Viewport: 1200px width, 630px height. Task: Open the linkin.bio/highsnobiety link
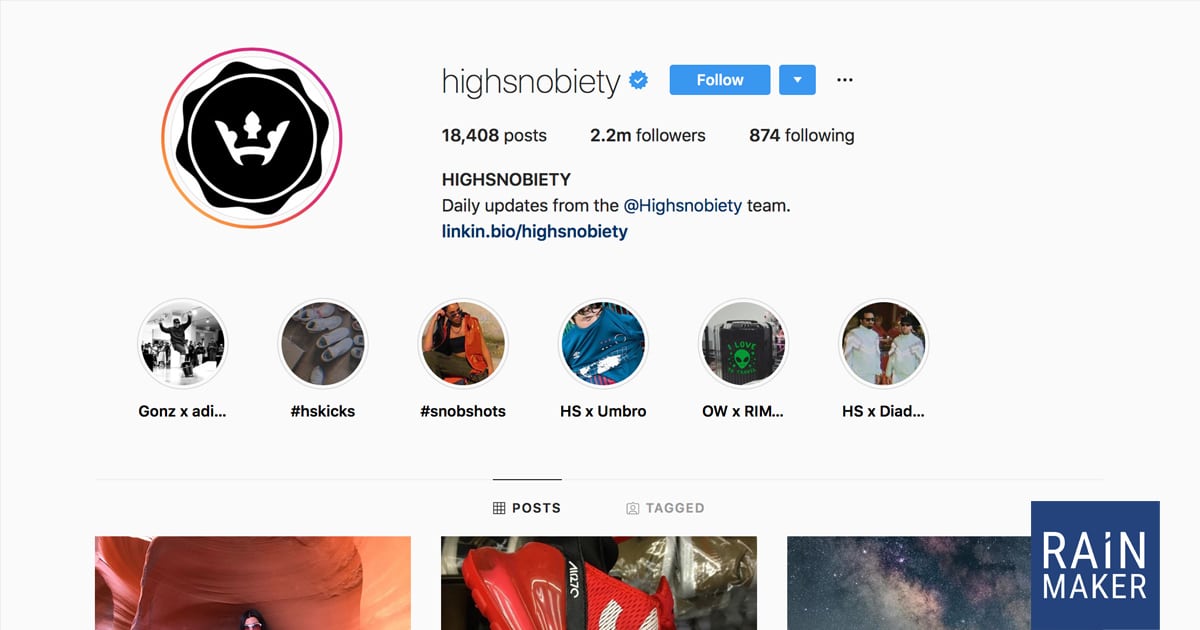[535, 231]
